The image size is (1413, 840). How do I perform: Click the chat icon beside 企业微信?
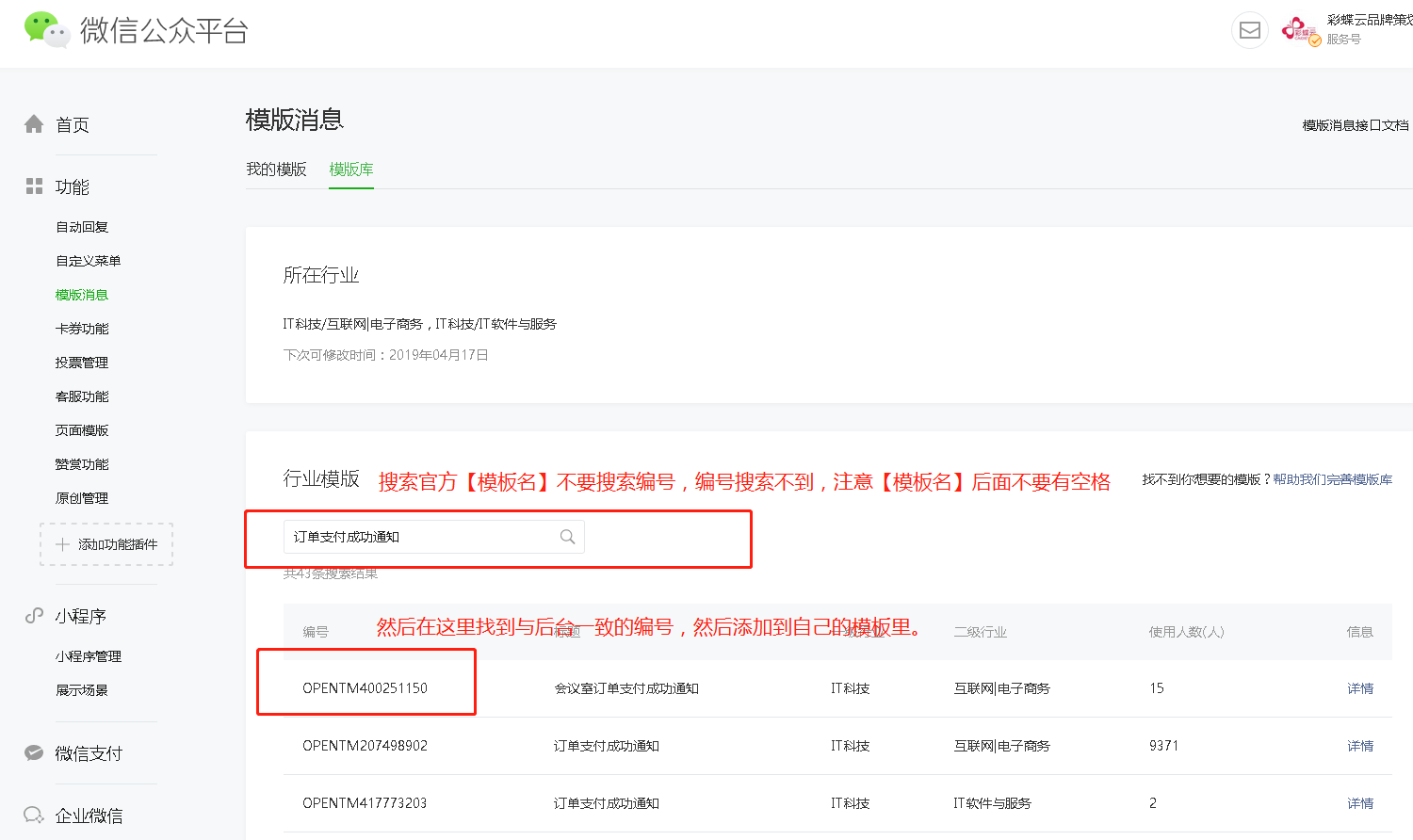point(34,815)
